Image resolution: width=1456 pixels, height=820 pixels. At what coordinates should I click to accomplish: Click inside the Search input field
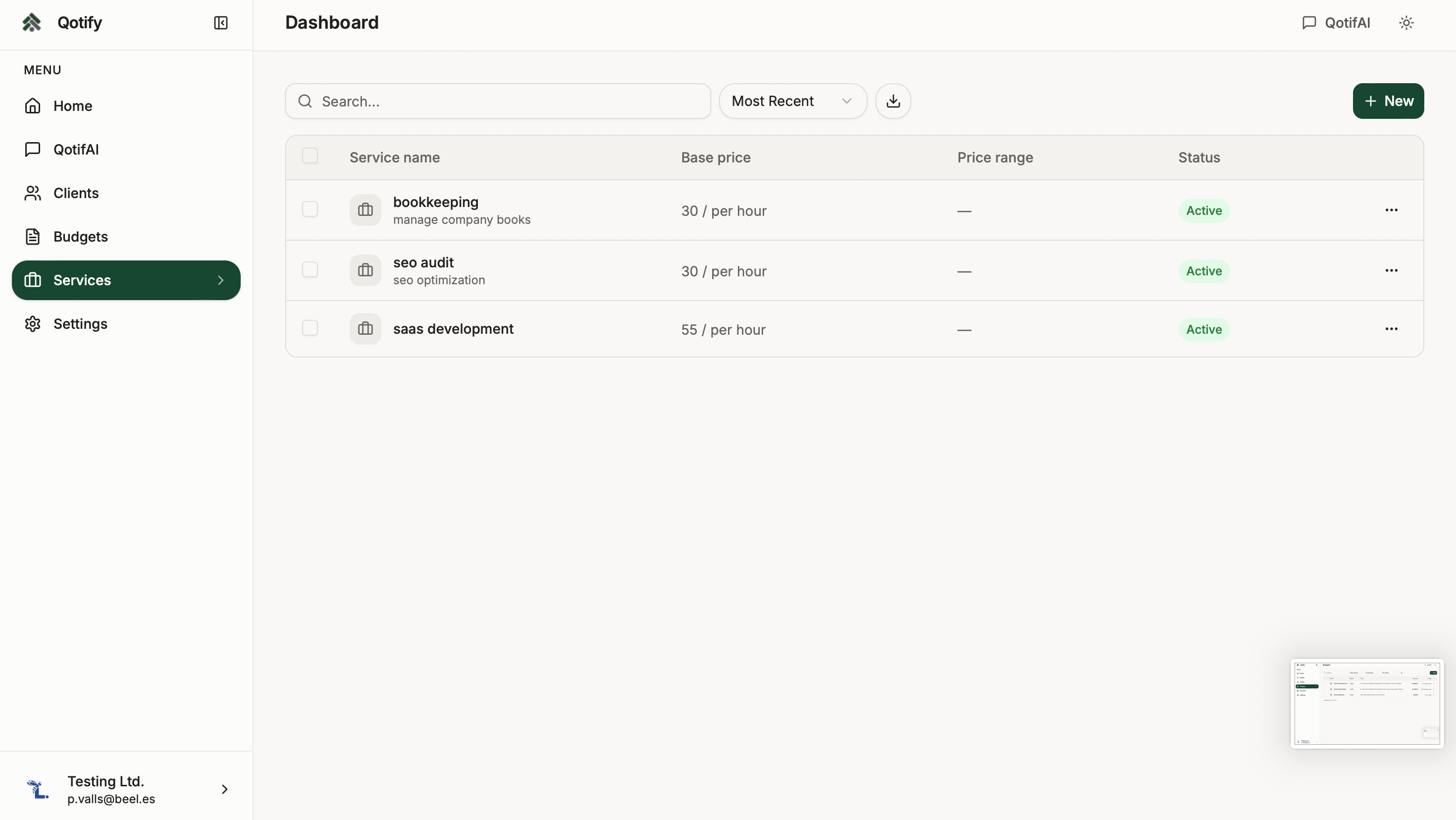pos(497,101)
